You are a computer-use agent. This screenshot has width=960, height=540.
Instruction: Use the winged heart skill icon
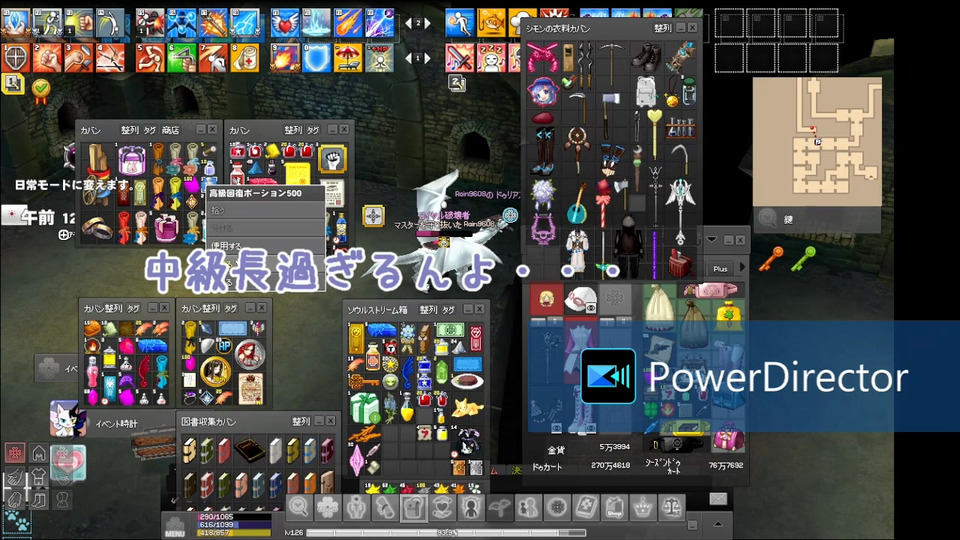[284, 23]
